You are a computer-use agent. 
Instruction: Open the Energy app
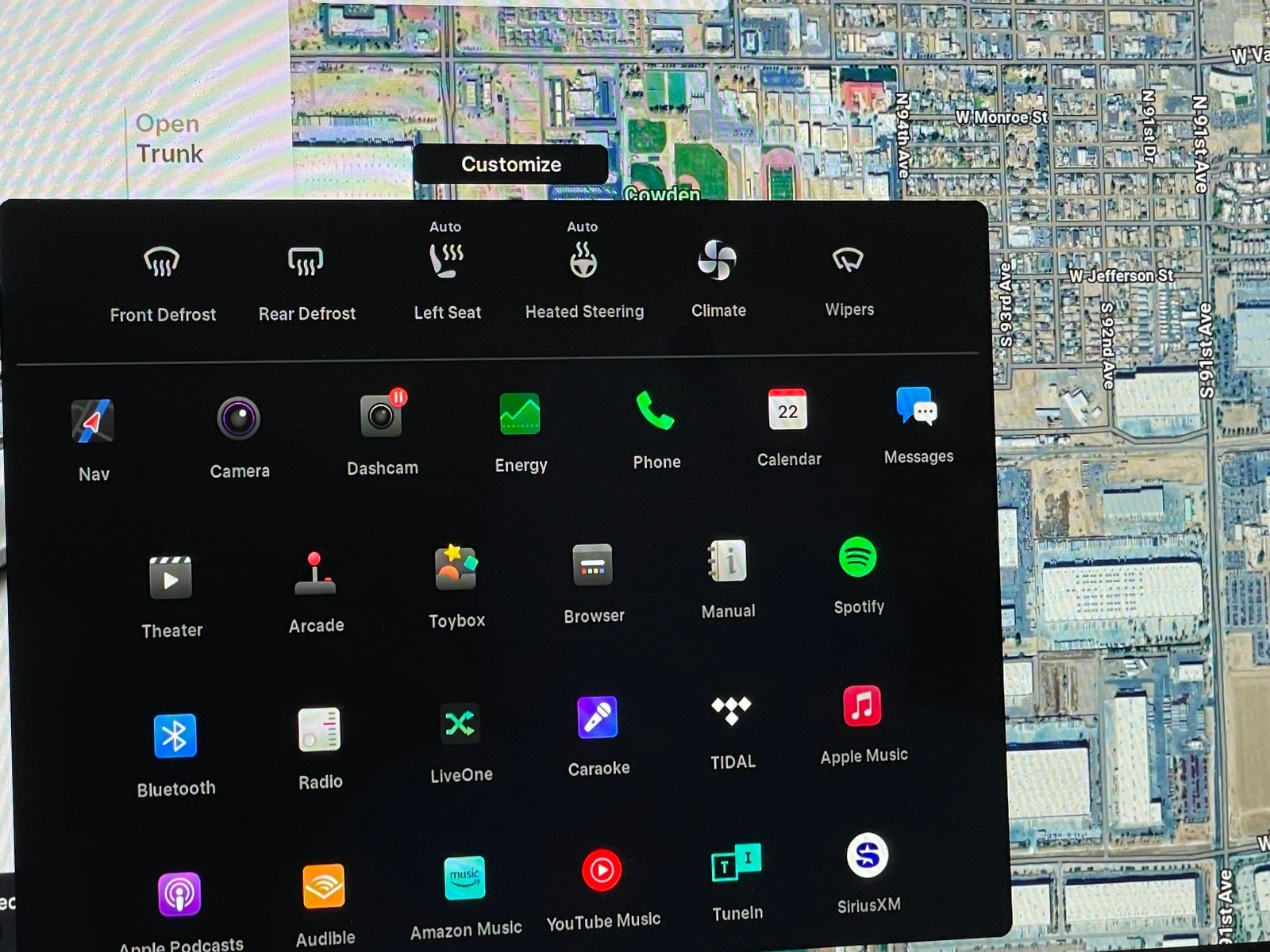(x=520, y=413)
